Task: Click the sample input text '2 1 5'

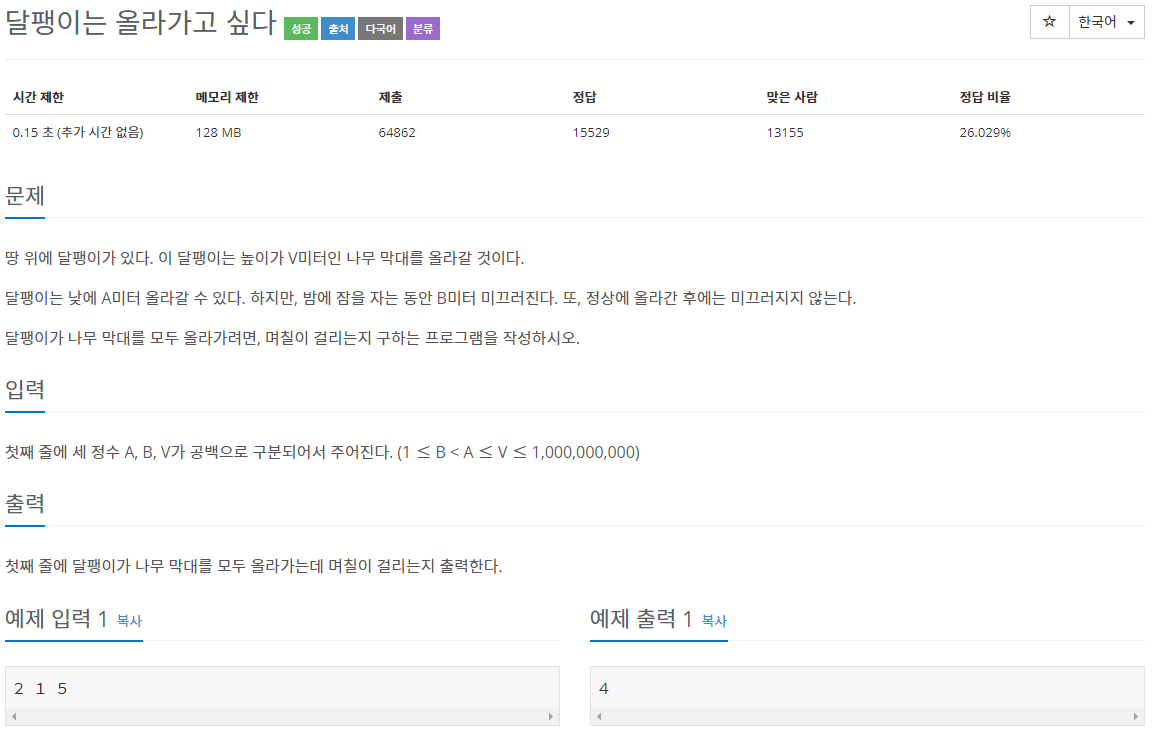Action: tap(41, 688)
